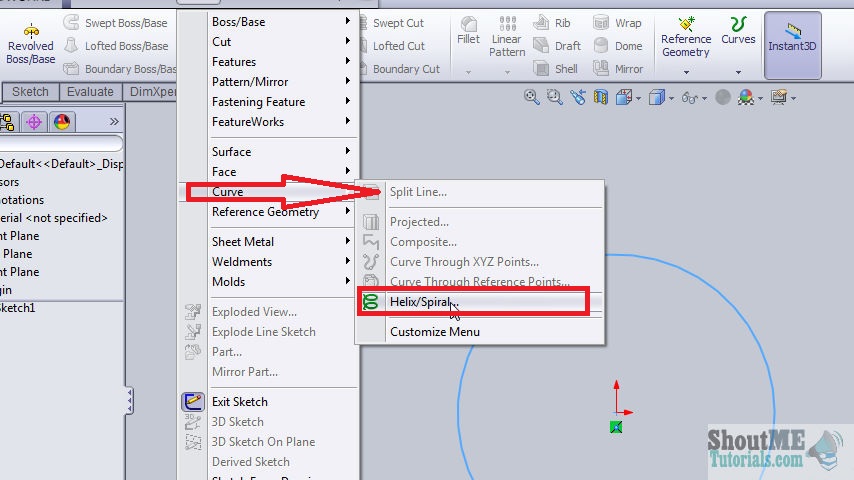Click Exit Sketch in the menu
This screenshot has width=854, height=480.
click(269, 402)
